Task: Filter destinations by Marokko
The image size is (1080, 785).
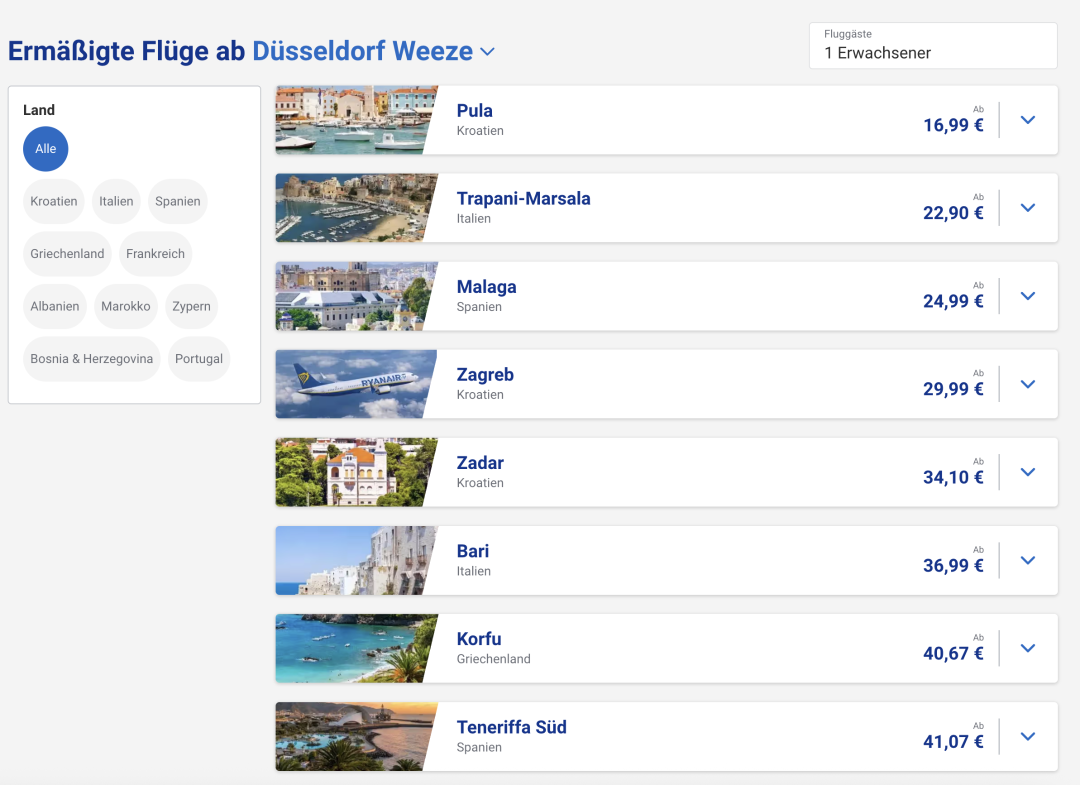Action: (125, 306)
